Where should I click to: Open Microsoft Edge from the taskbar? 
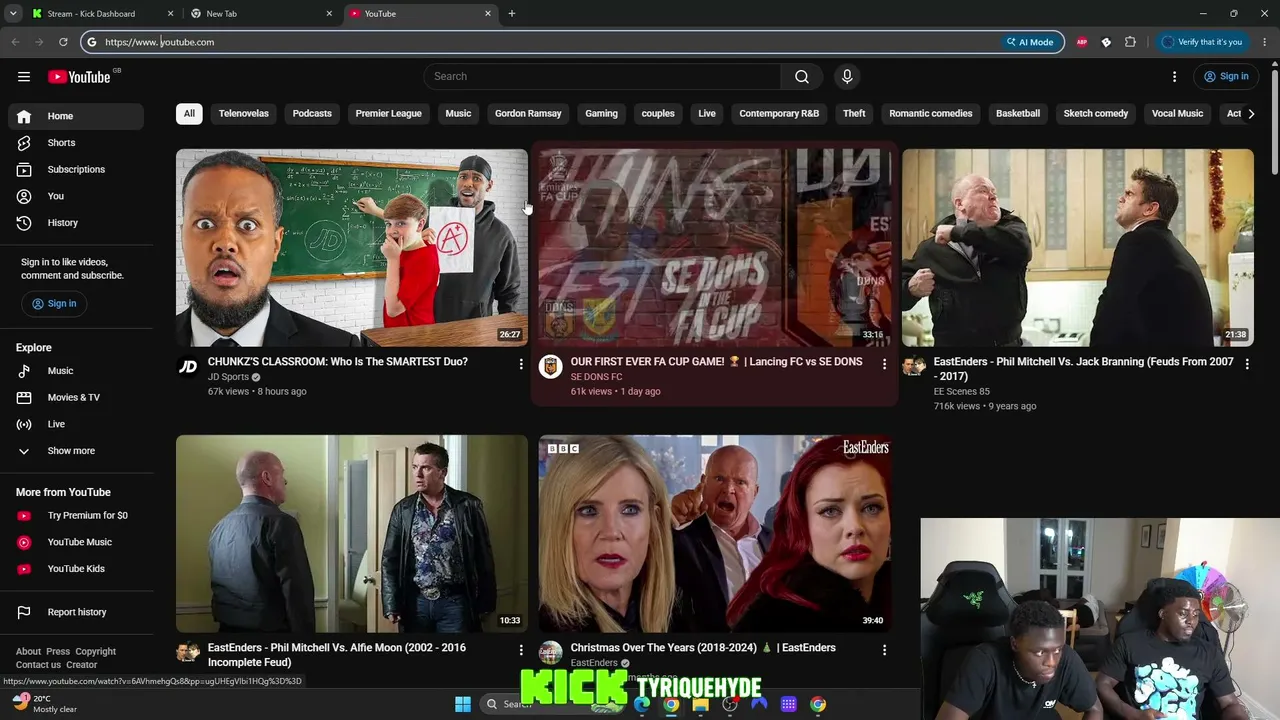pyautogui.click(x=642, y=704)
